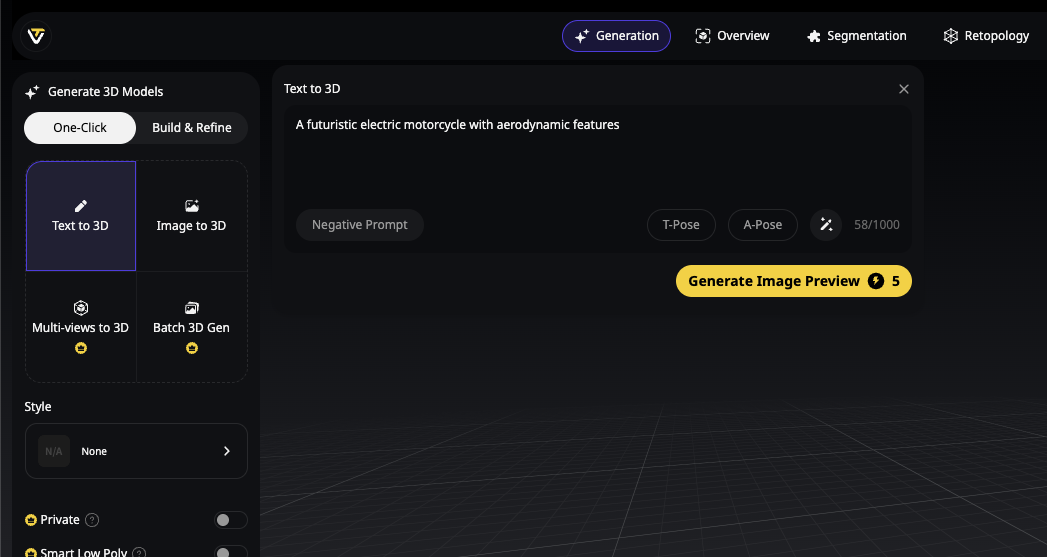Click the N/A style thumbnail
The width and height of the screenshot is (1047, 557).
tap(54, 451)
